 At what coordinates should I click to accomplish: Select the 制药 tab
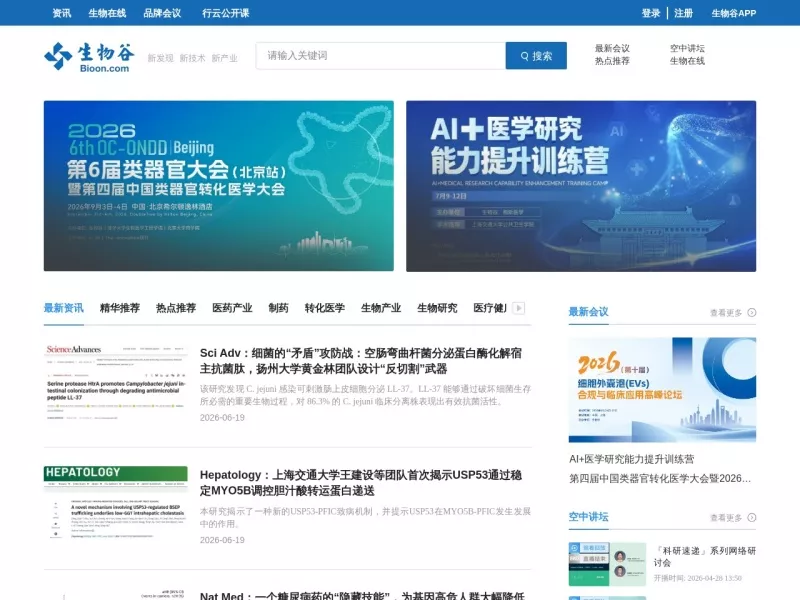coord(279,308)
